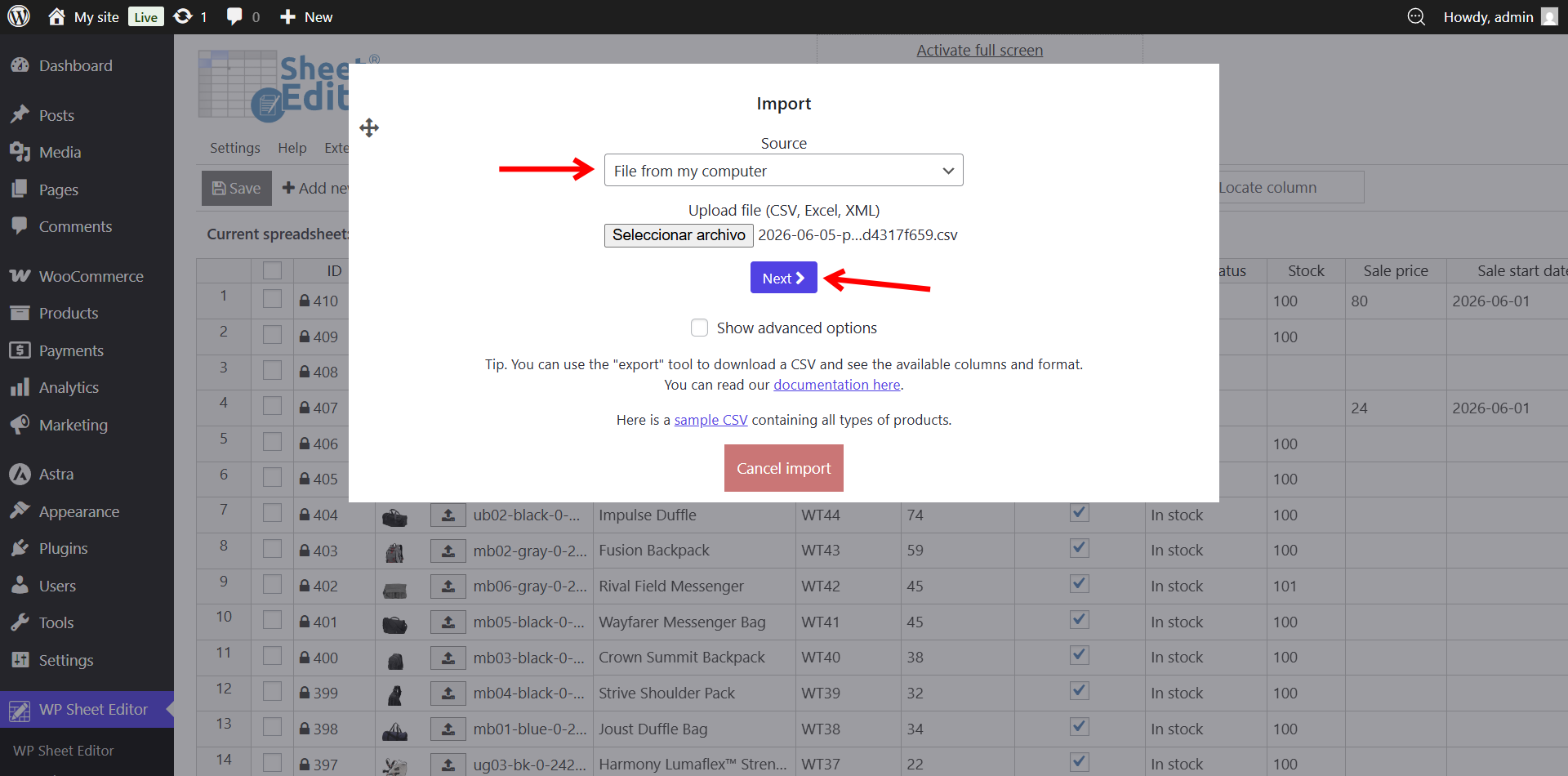Open the comments bubble in admin bar
The width and height of the screenshot is (1568, 776).
[x=234, y=16]
